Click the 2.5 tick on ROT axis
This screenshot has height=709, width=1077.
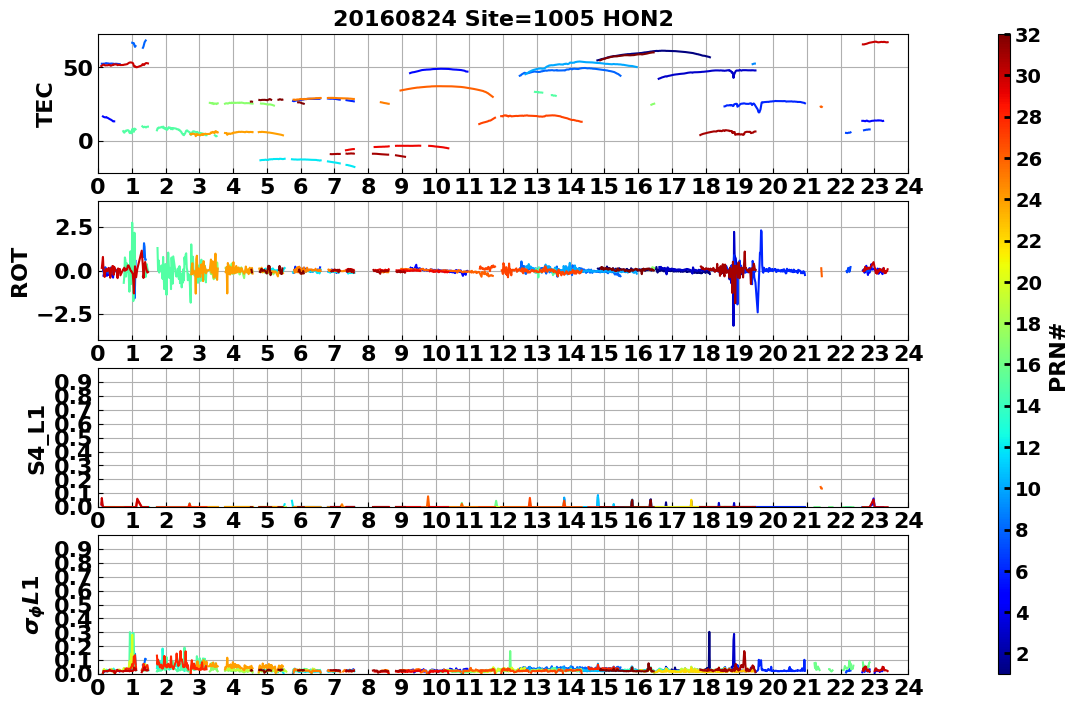click(x=73, y=227)
